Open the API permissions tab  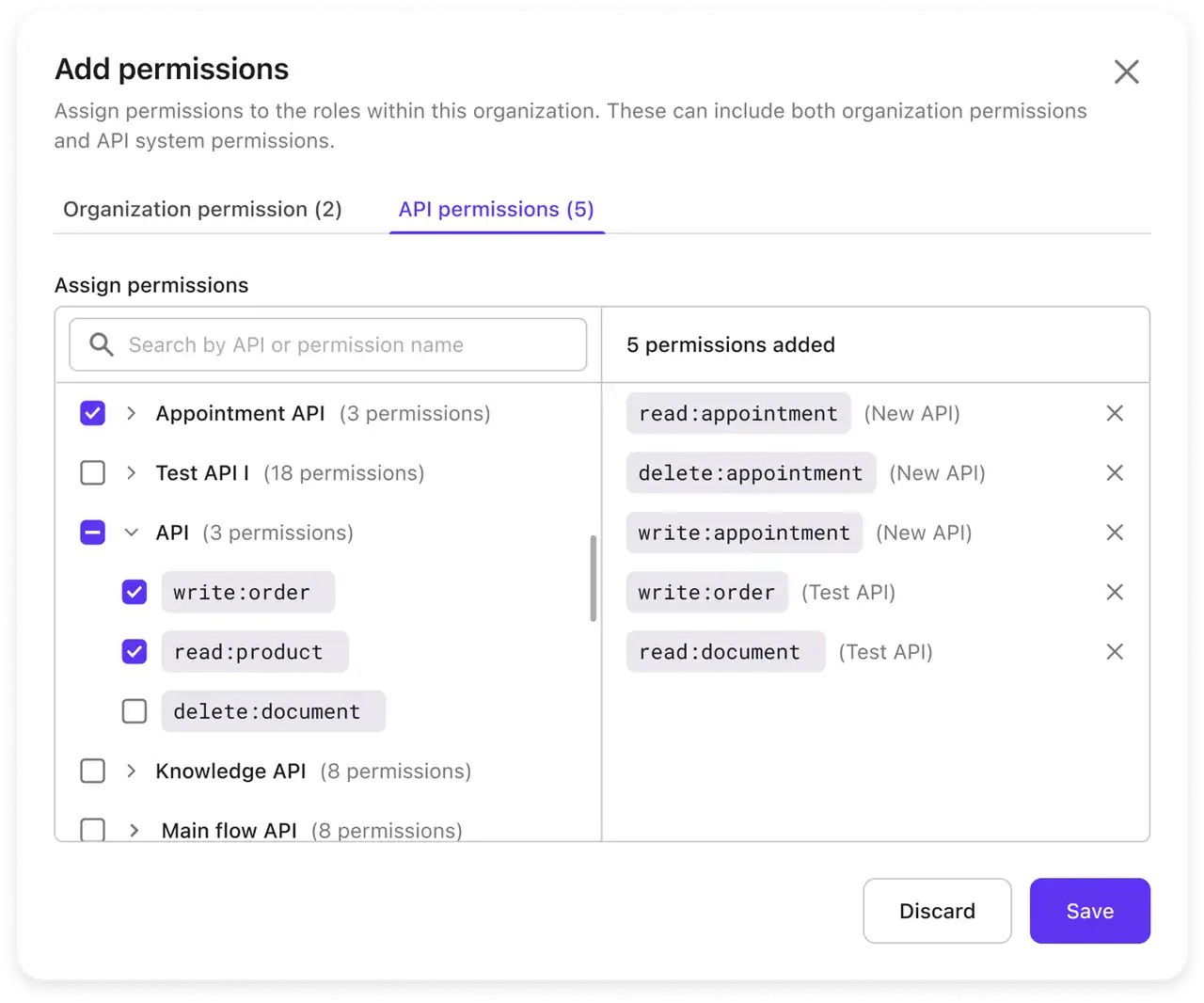point(496,209)
